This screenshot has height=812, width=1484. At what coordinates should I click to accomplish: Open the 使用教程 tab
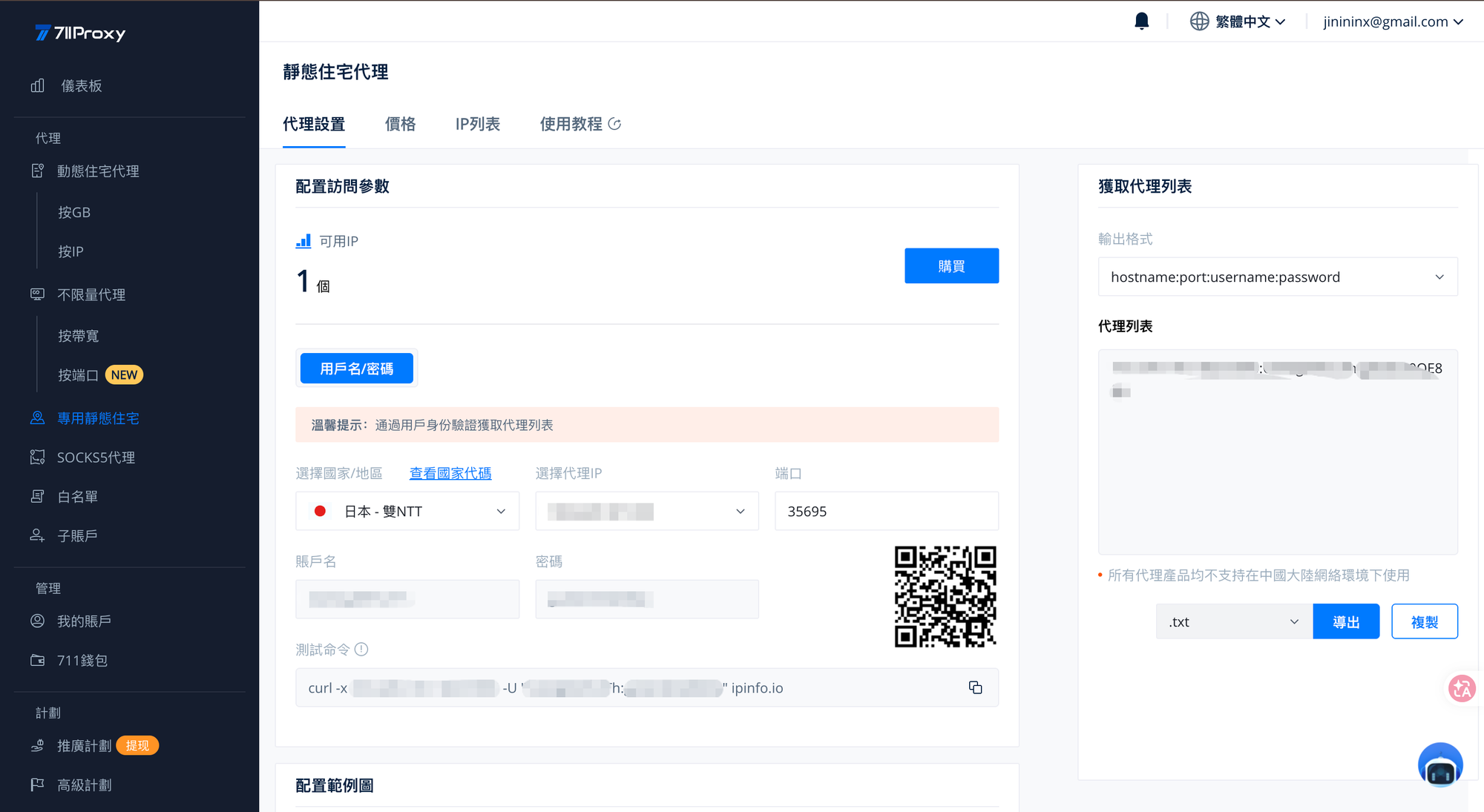(580, 124)
